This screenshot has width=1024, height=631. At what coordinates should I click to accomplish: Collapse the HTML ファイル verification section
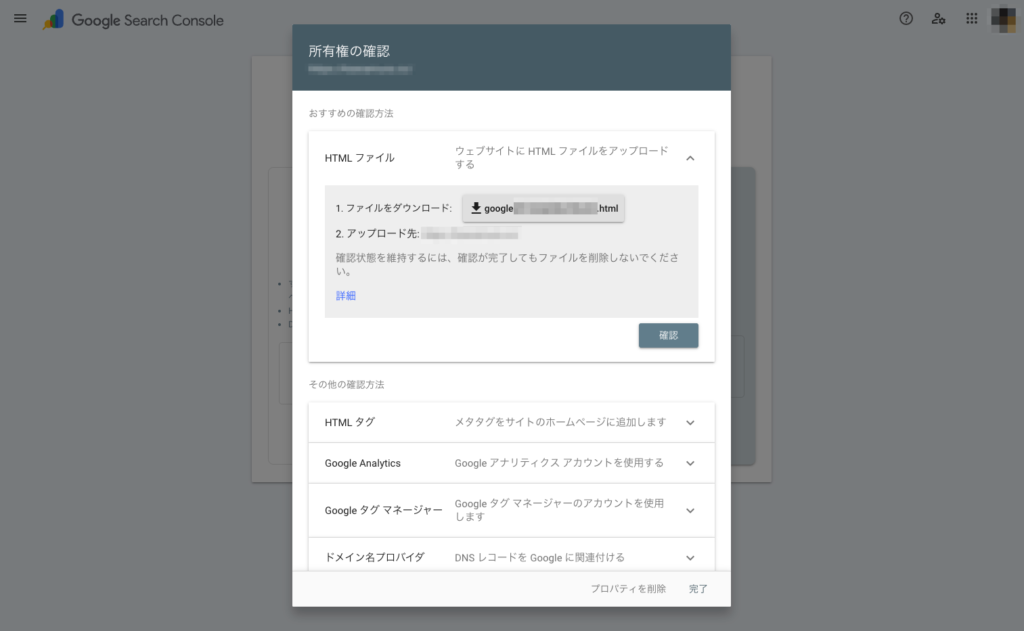coord(689,157)
